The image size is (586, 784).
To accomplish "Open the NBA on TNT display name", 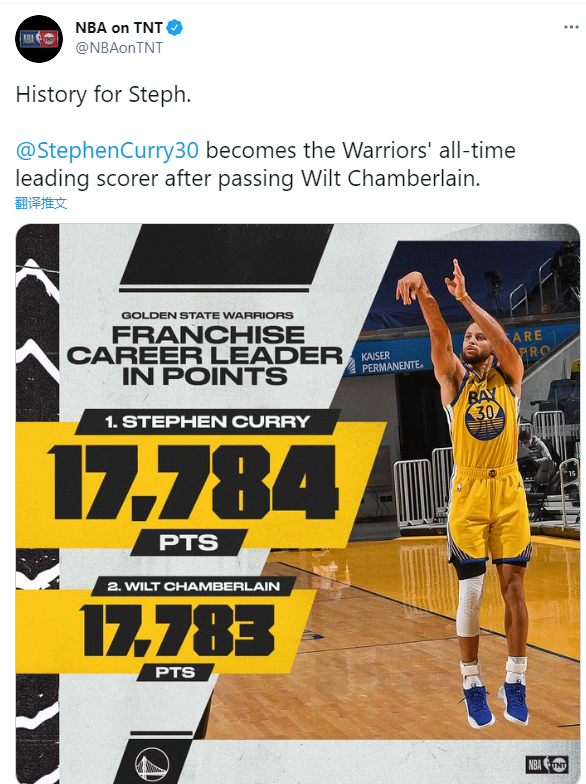I will click(x=119, y=28).
